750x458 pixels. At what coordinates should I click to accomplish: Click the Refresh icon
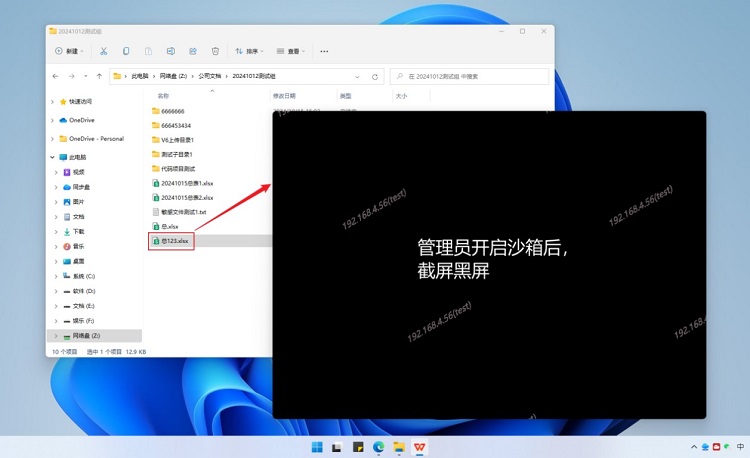point(375,77)
